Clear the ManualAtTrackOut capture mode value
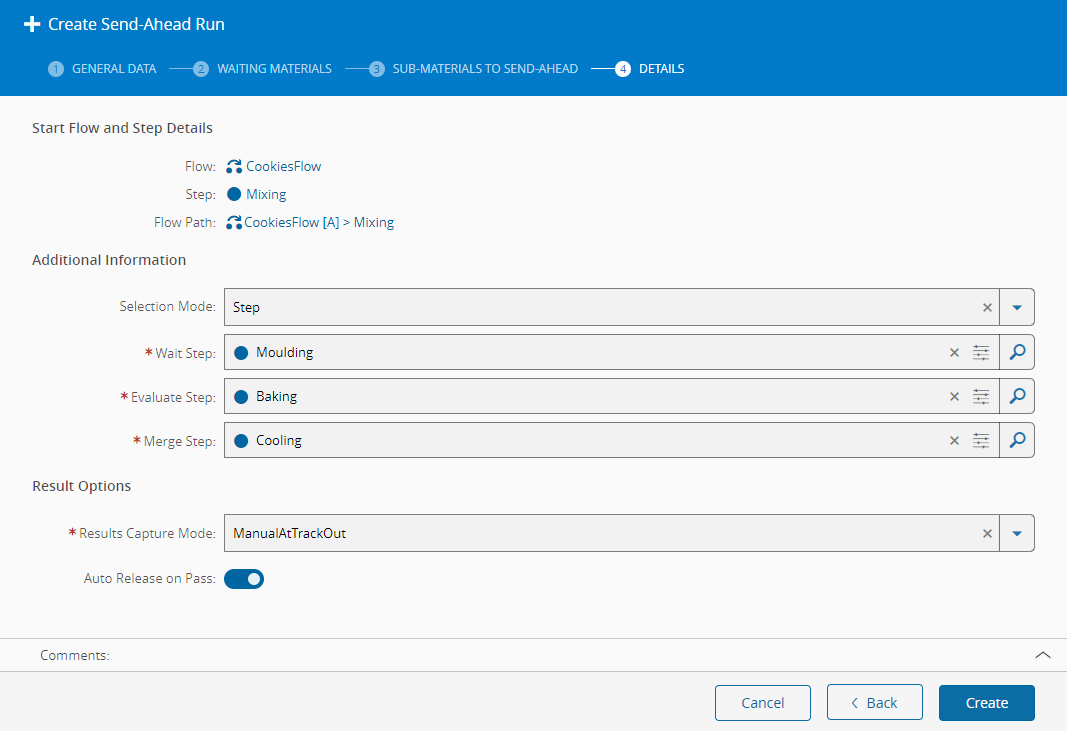The image size is (1067, 731). click(987, 533)
